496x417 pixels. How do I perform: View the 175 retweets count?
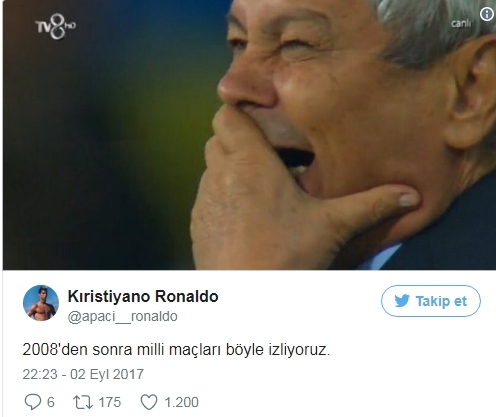pyautogui.click(x=110, y=402)
